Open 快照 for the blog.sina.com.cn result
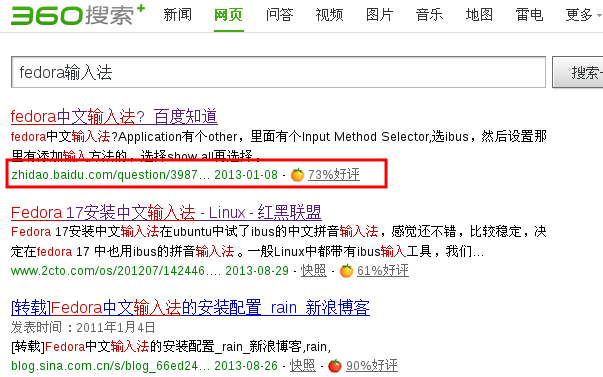 point(303,366)
